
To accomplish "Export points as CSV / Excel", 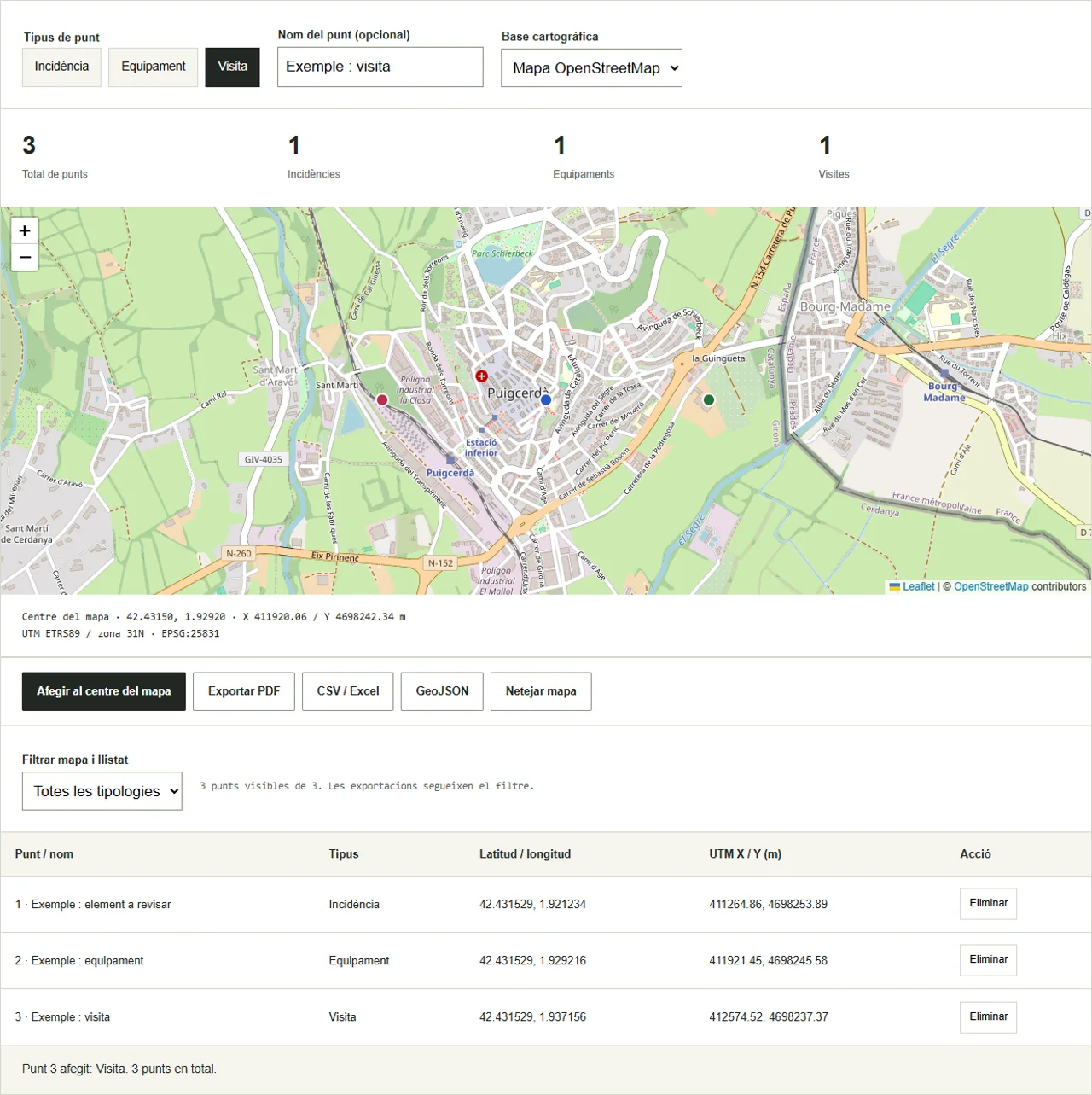I will (x=348, y=691).
